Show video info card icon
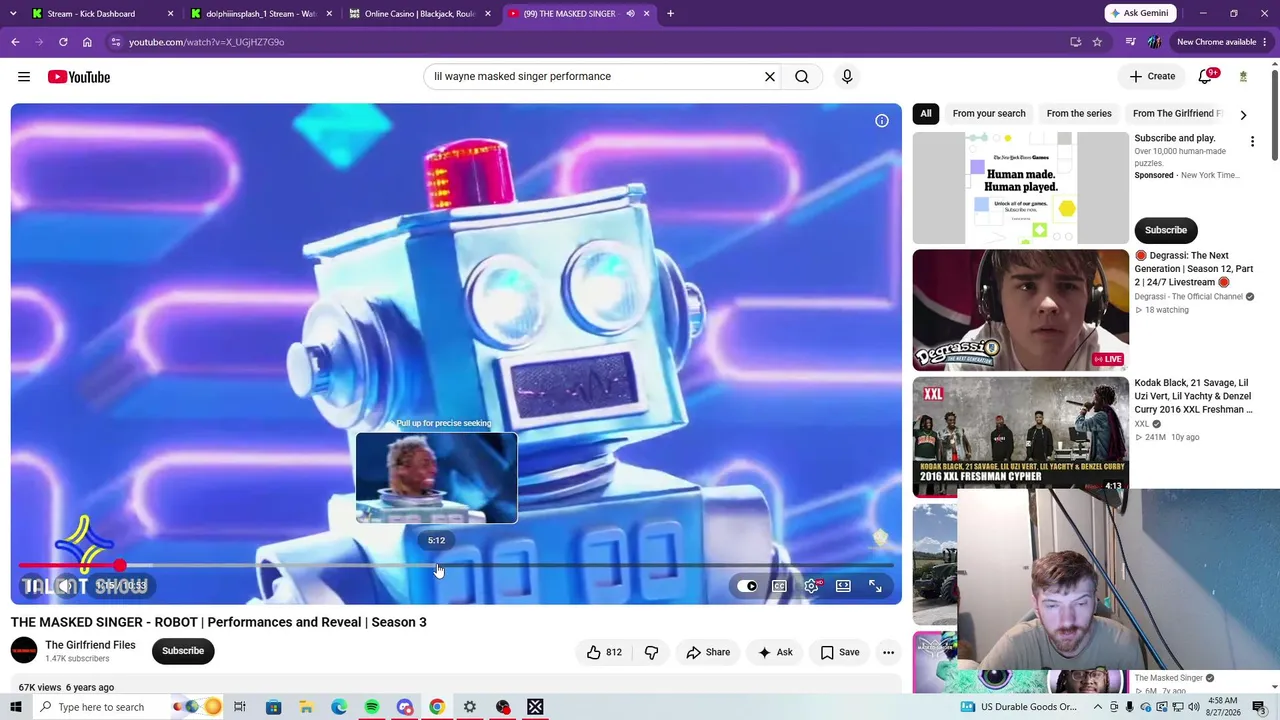 (x=882, y=121)
